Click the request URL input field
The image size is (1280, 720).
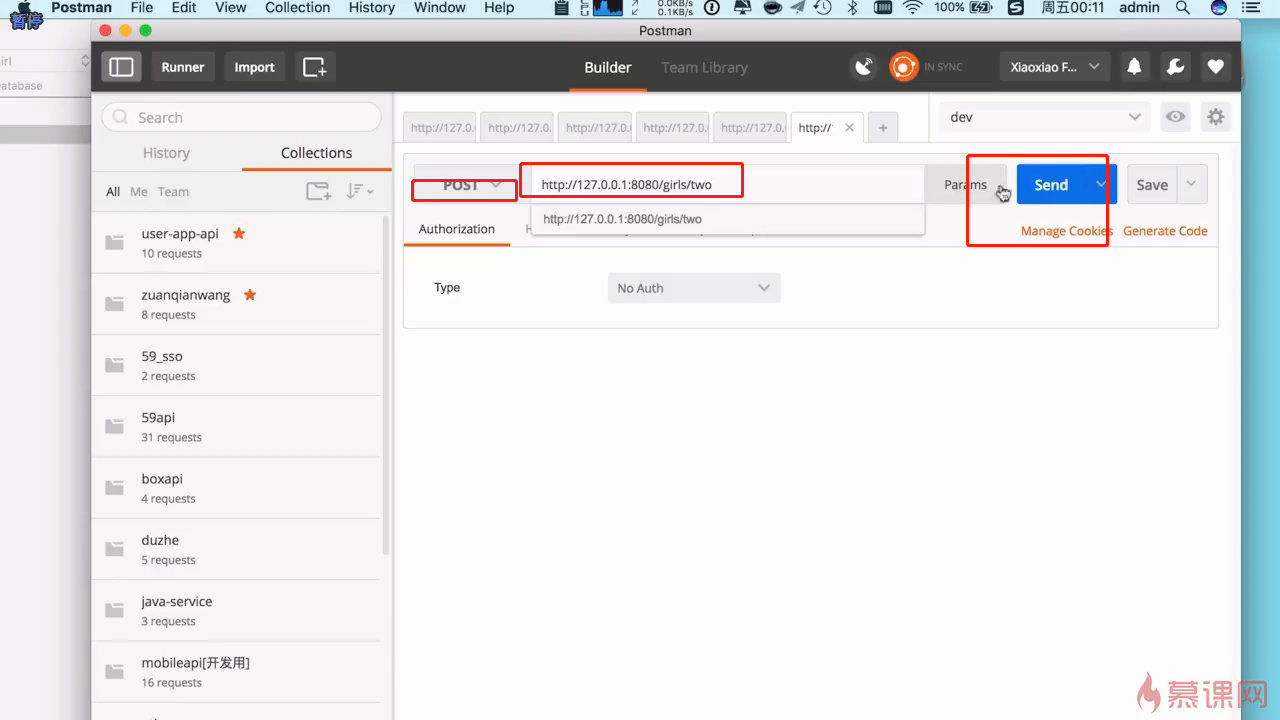click(x=727, y=185)
